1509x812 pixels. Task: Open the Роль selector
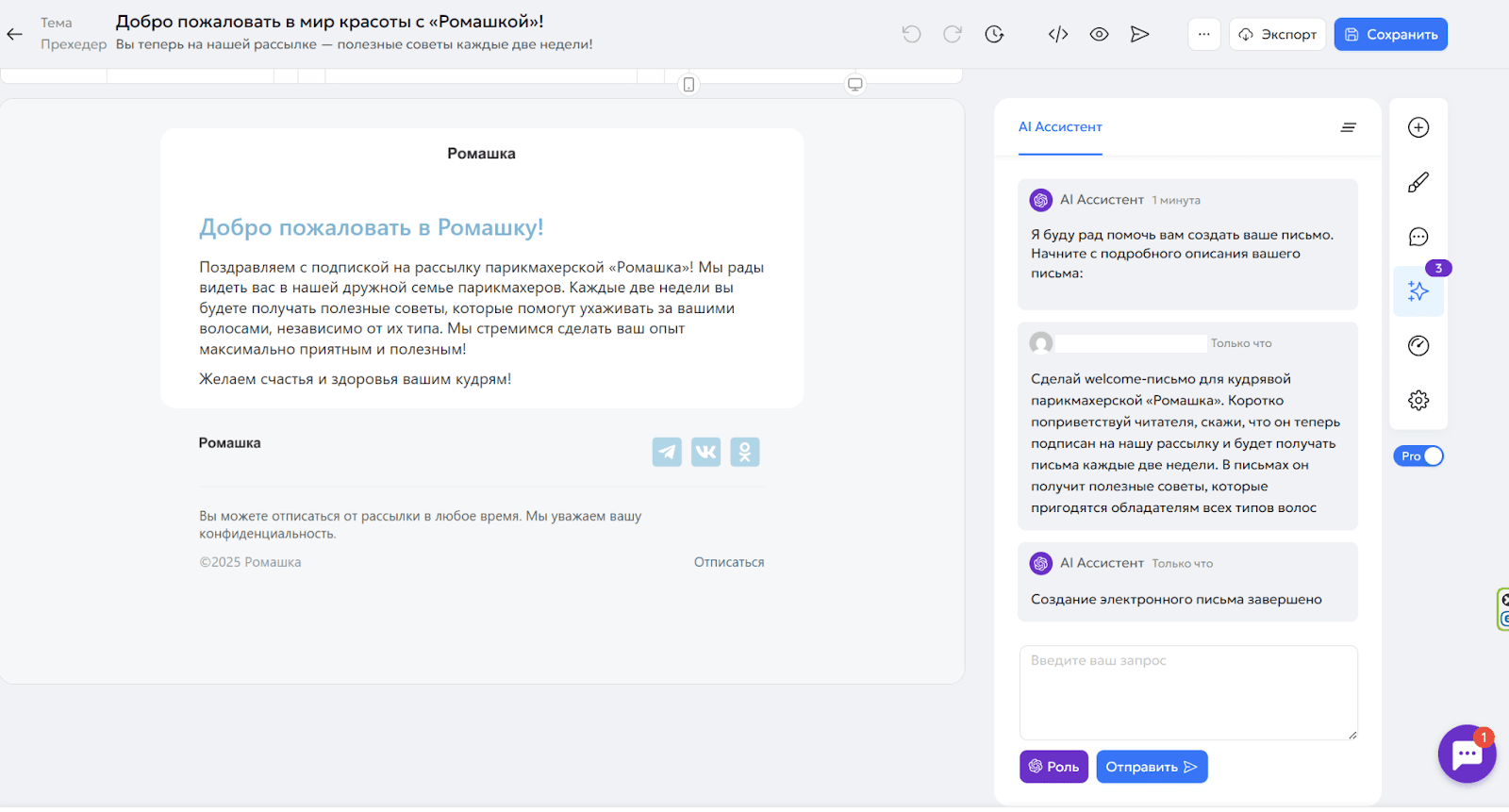(x=1053, y=767)
